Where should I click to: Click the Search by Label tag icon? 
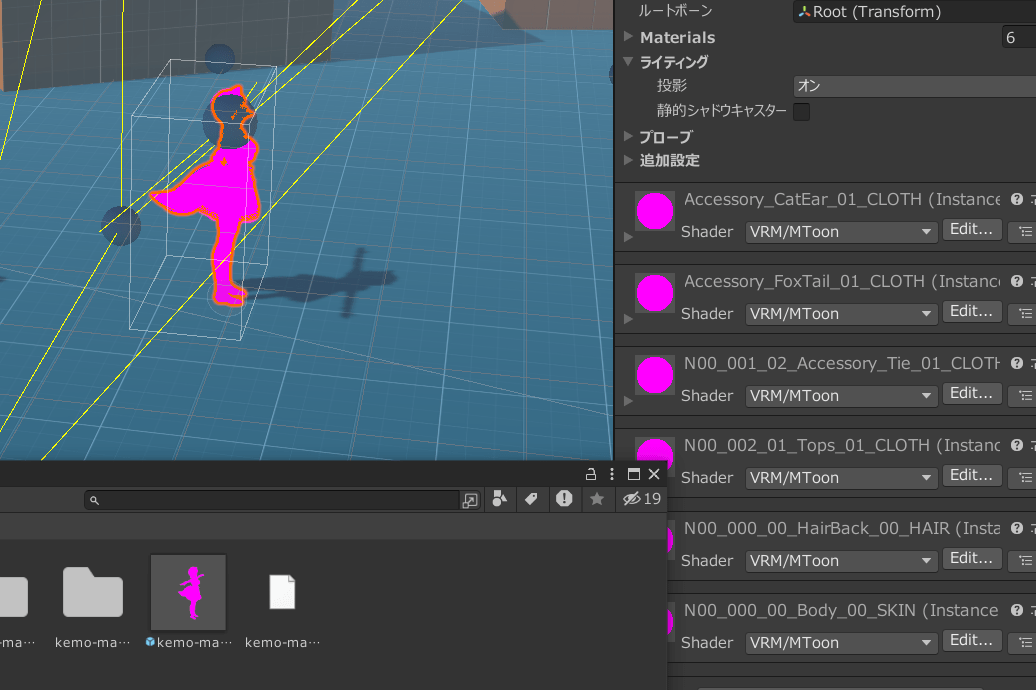[532, 499]
